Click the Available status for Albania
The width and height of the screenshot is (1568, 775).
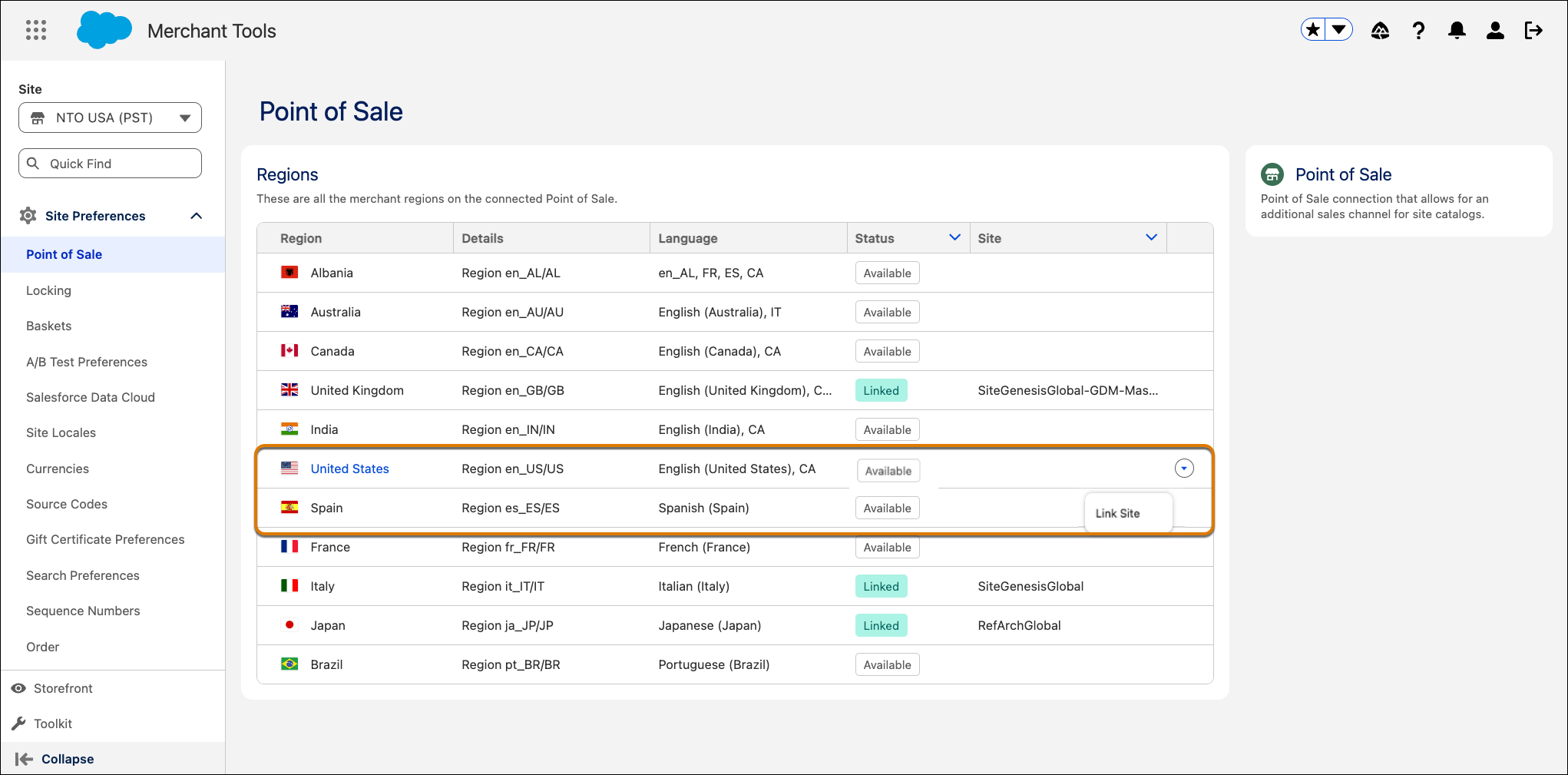pyautogui.click(x=887, y=273)
